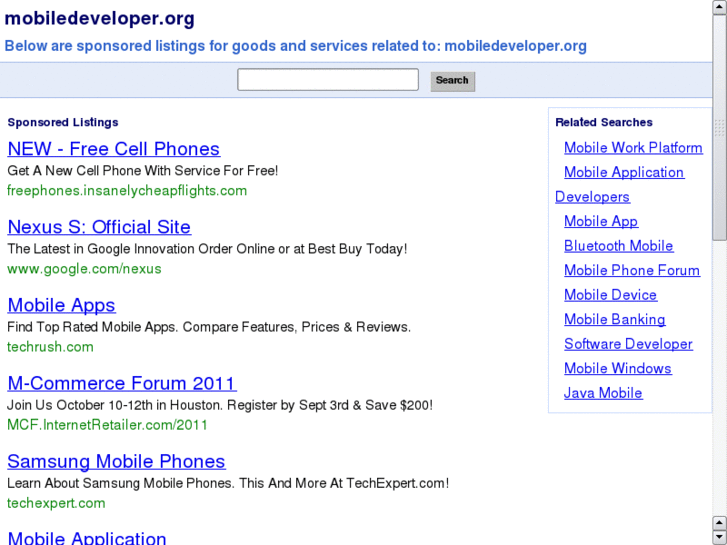727x545 pixels.
Task: Open the M-Commerce Forum 2011 link
Action: click(122, 383)
